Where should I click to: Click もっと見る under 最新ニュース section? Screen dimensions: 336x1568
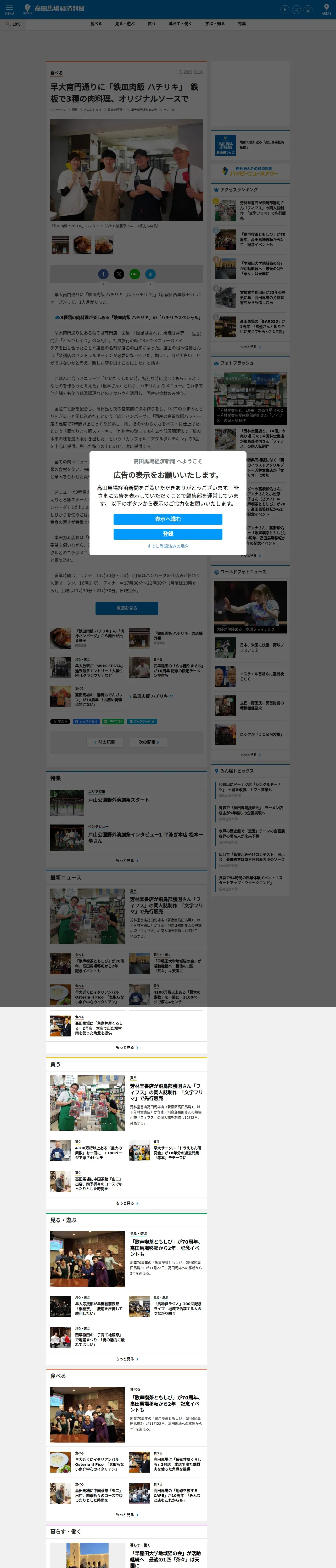(127, 1048)
